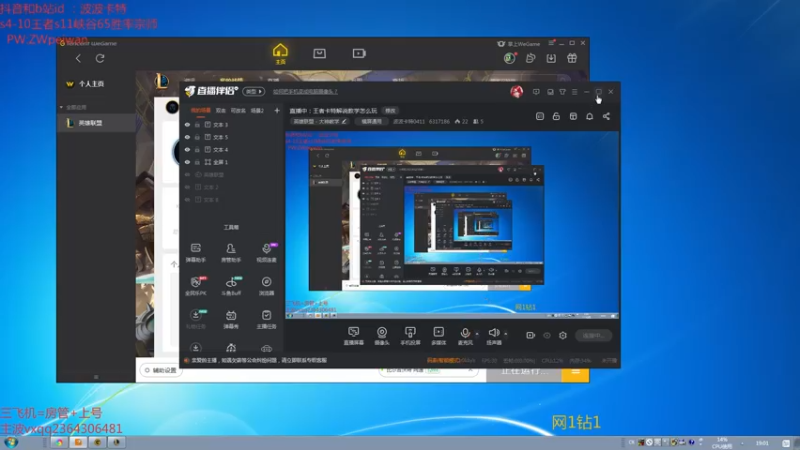Hide the 文本 4 source layer

tap(187, 149)
